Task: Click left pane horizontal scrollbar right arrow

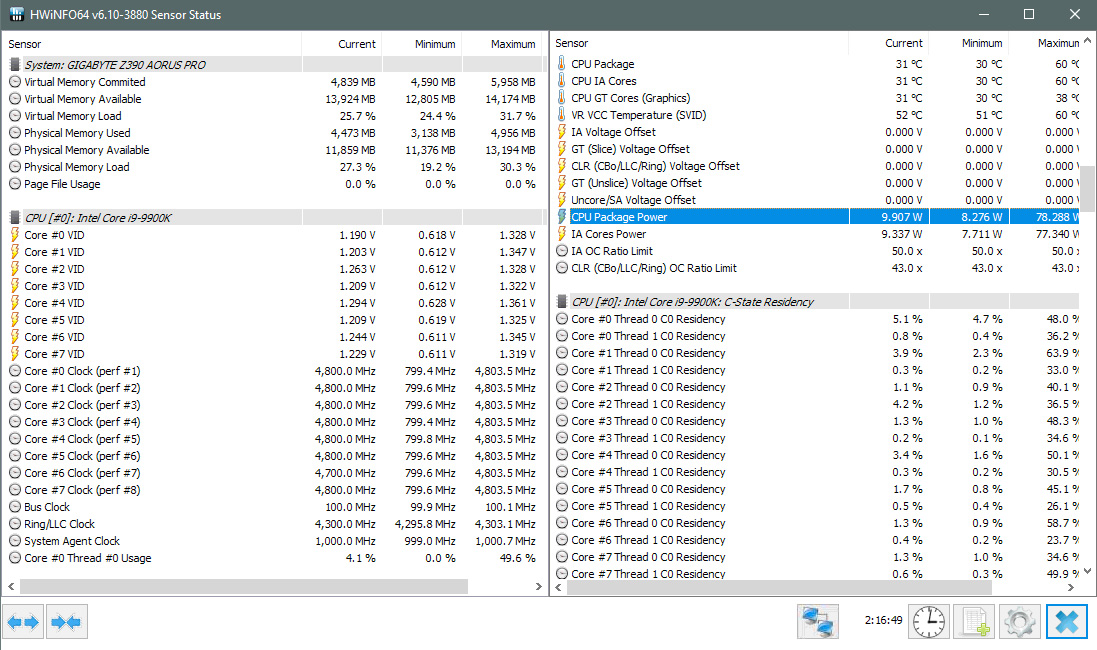Action: pos(538,586)
